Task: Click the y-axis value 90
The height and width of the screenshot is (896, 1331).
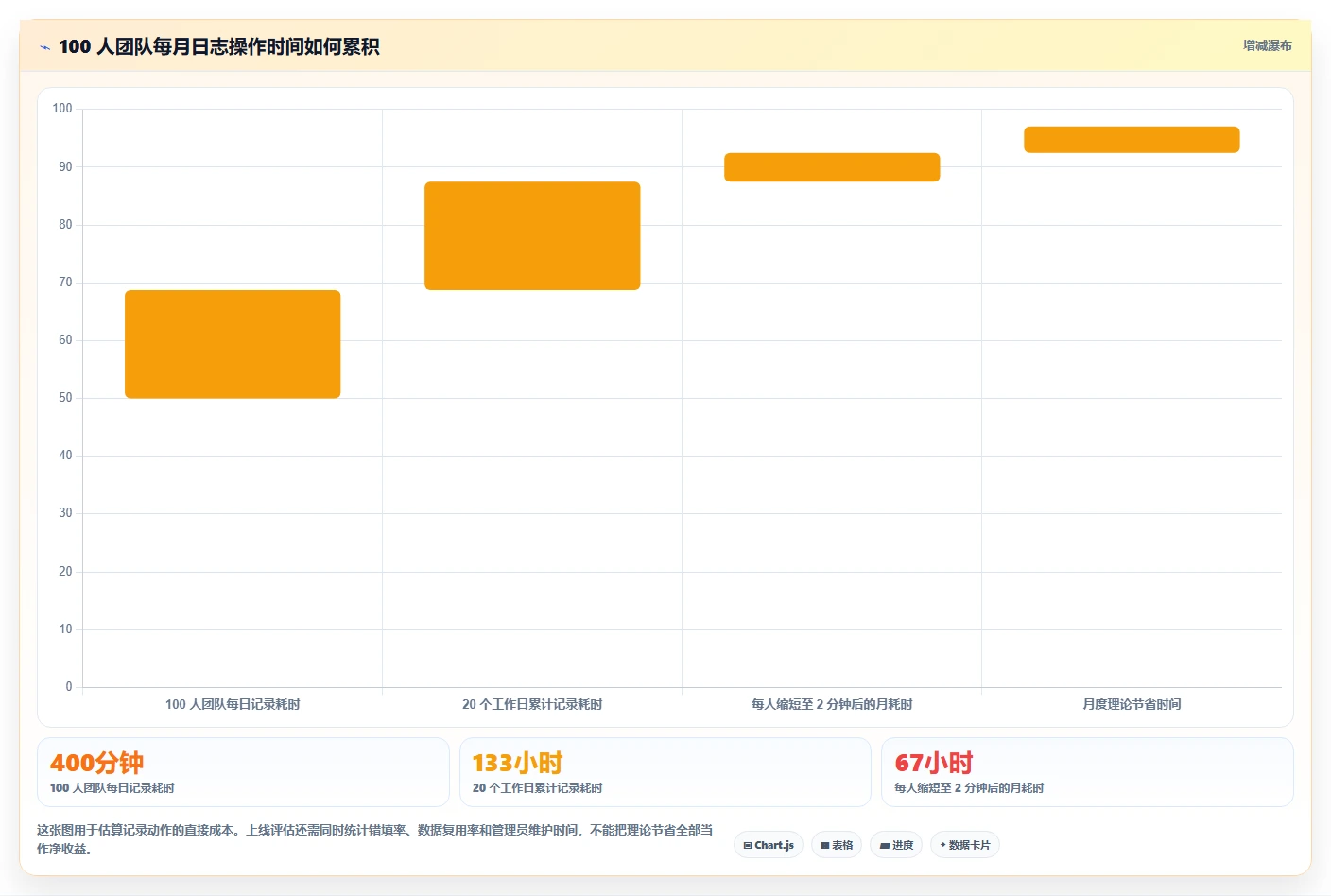Action: click(65, 166)
